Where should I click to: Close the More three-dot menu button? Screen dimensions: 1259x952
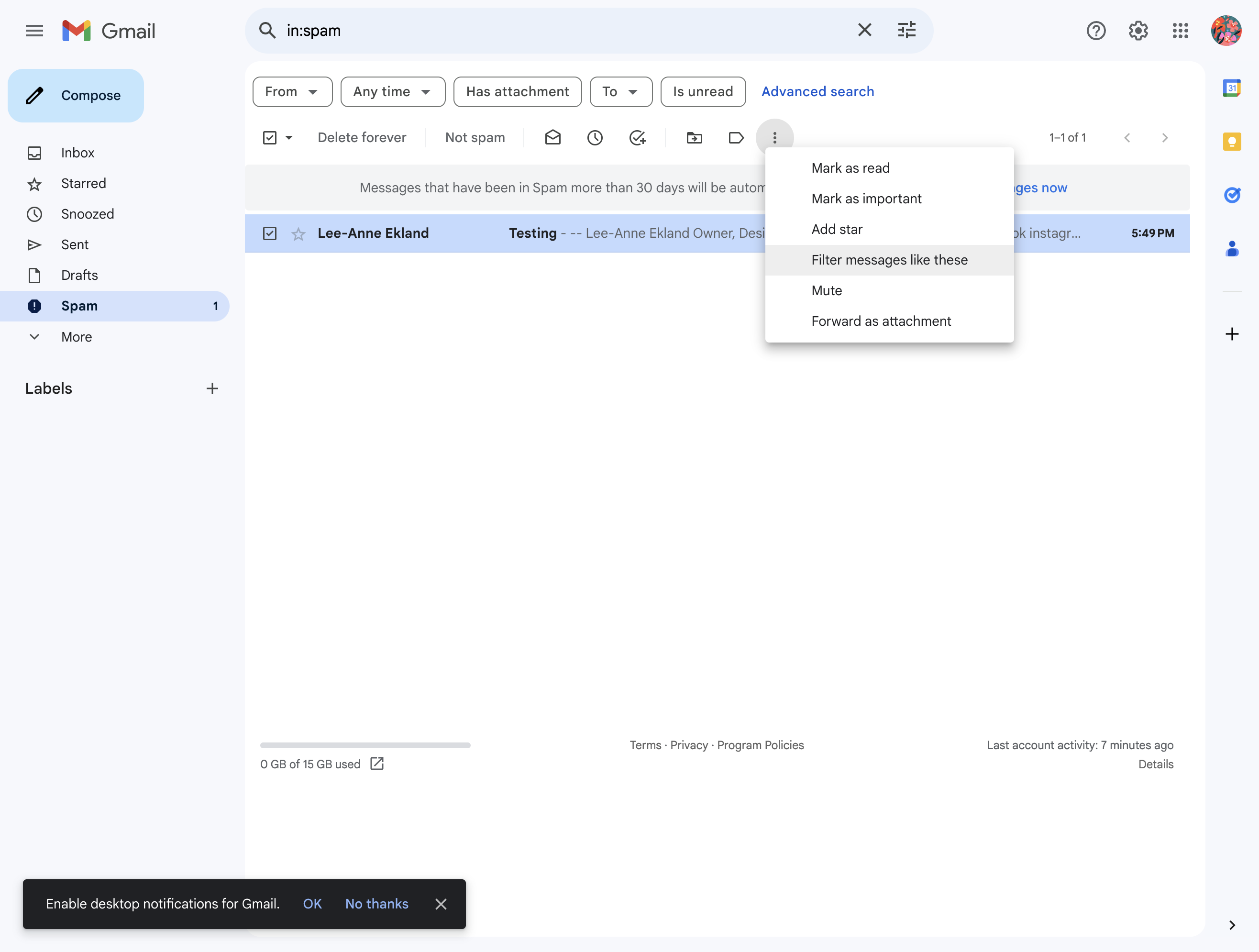pyautogui.click(x=774, y=138)
